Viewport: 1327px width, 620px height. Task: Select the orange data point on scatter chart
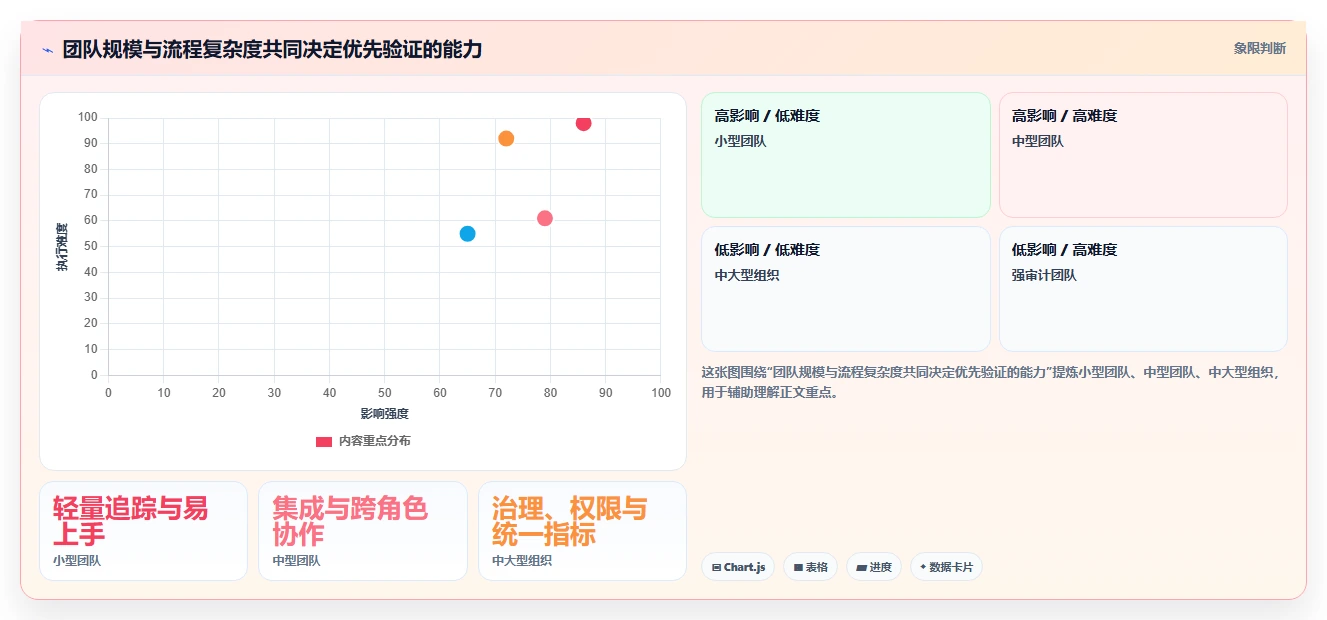tap(506, 139)
